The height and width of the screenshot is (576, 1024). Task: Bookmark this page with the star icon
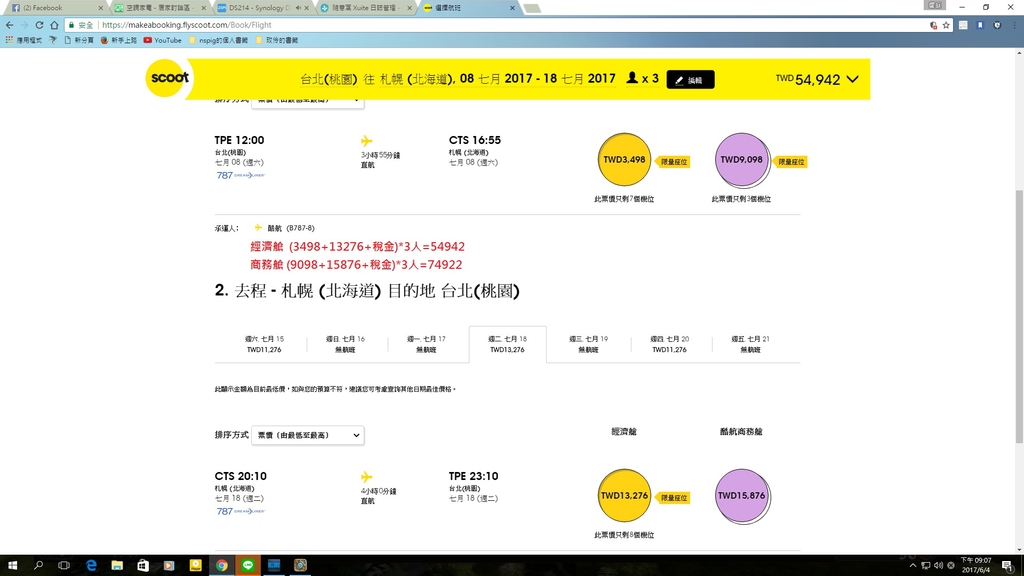(x=946, y=25)
